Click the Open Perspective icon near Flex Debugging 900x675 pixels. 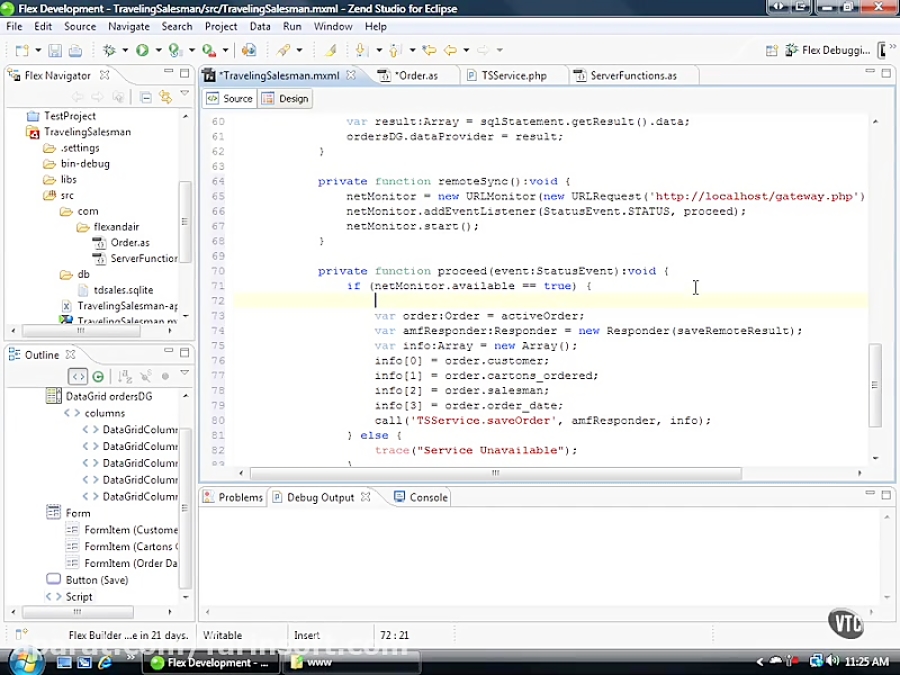(771, 50)
